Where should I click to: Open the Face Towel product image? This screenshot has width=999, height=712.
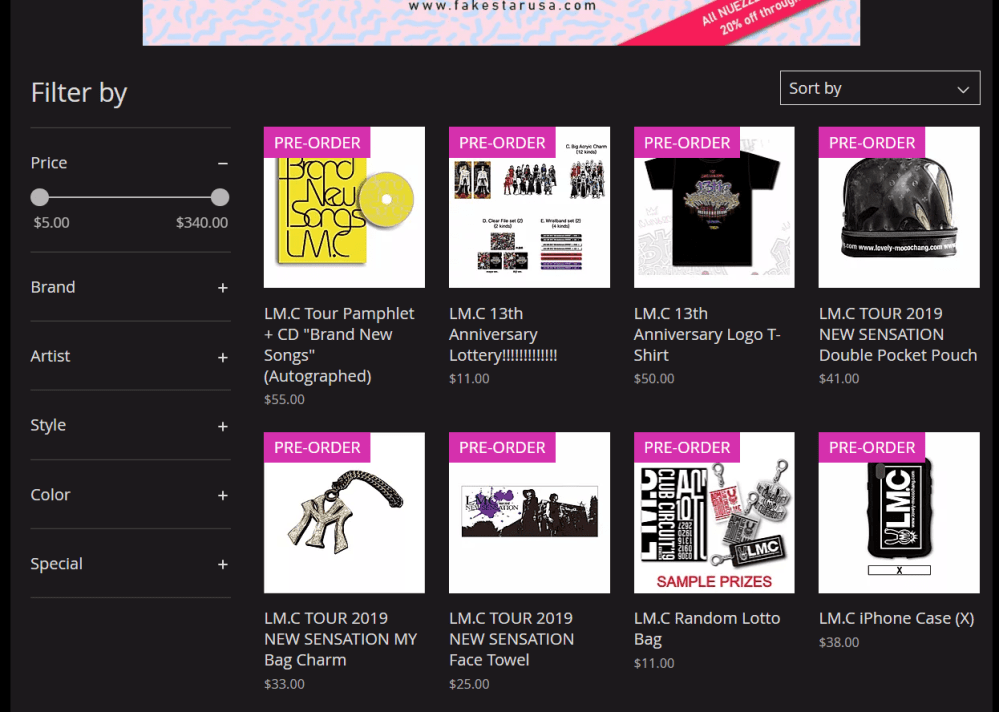coord(529,514)
